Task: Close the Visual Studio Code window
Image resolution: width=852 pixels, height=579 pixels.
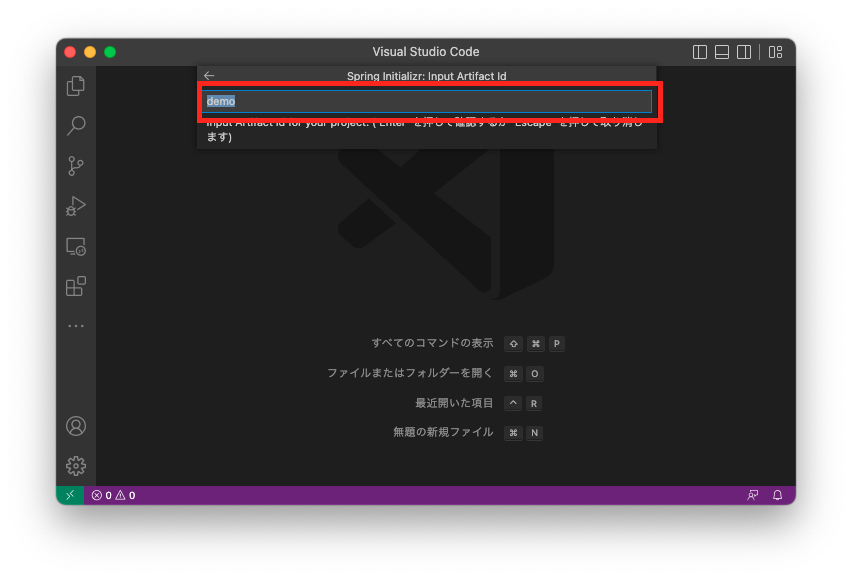Action: tap(70, 52)
